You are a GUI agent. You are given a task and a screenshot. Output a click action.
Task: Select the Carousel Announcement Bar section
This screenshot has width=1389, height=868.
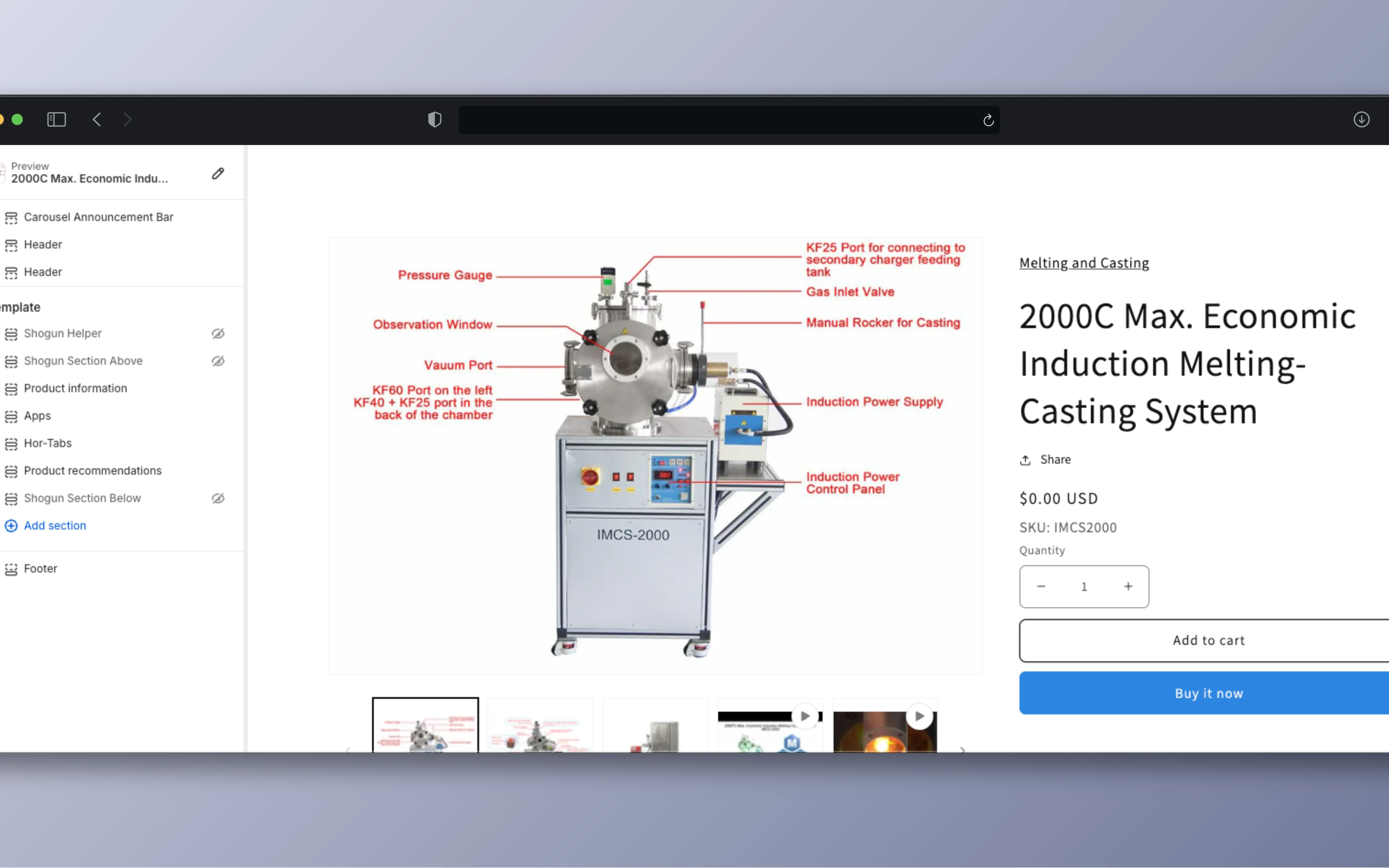coord(99,217)
